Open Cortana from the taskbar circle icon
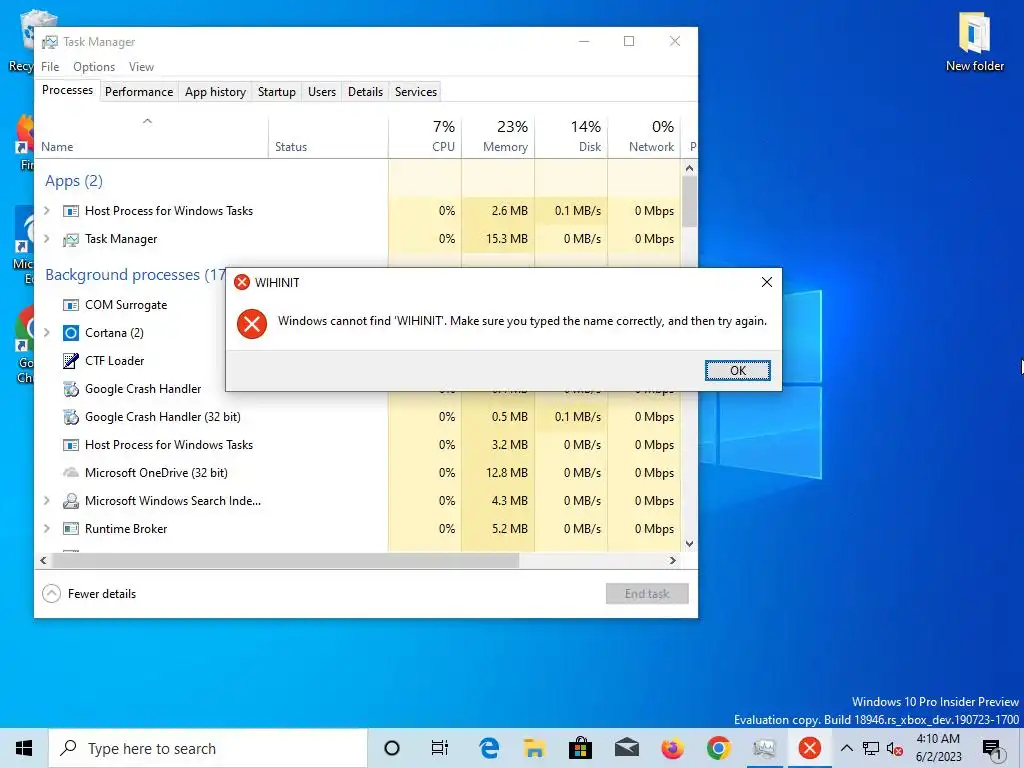 click(392, 748)
